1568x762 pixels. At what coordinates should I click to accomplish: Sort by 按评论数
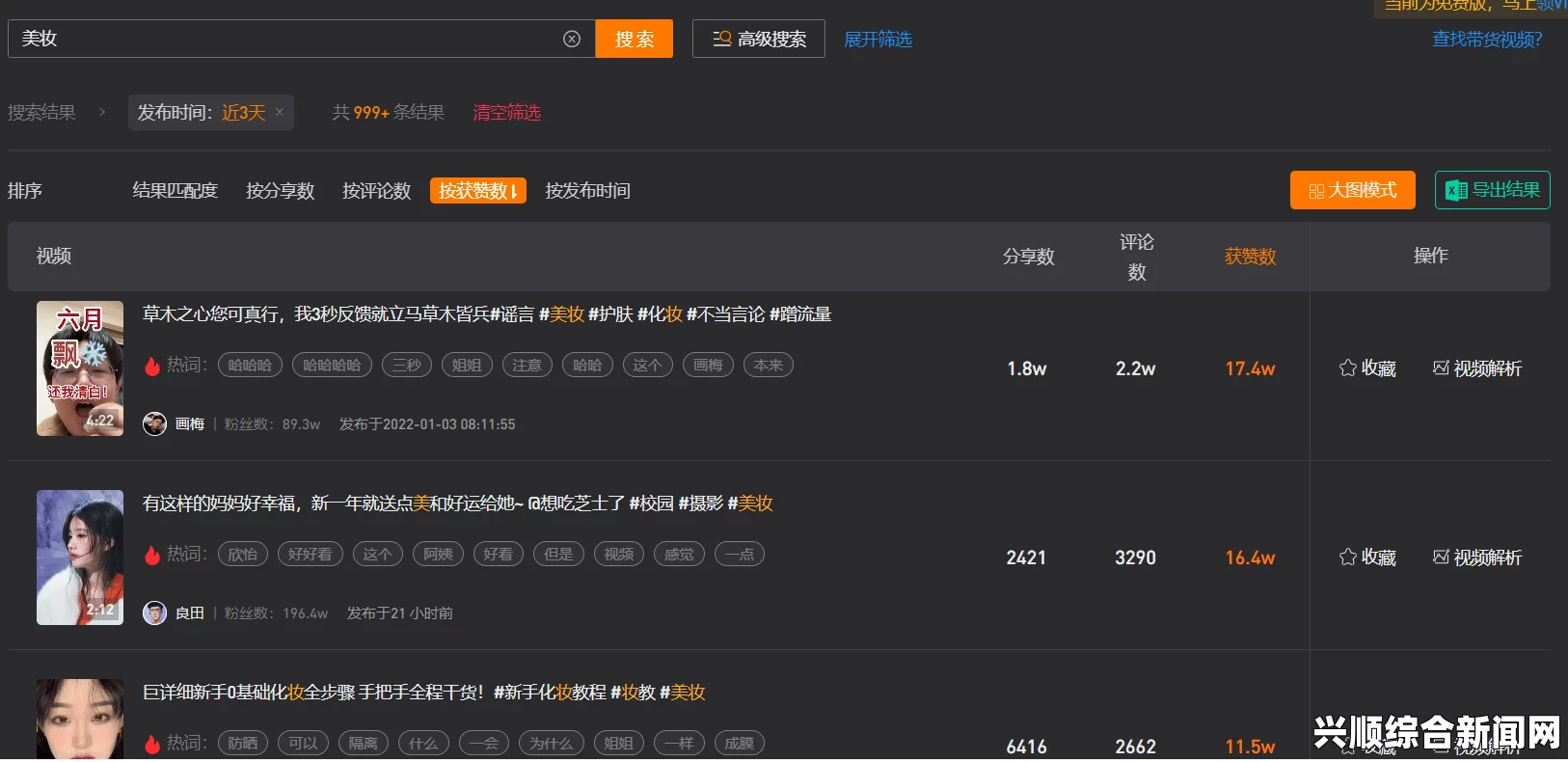click(x=377, y=191)
